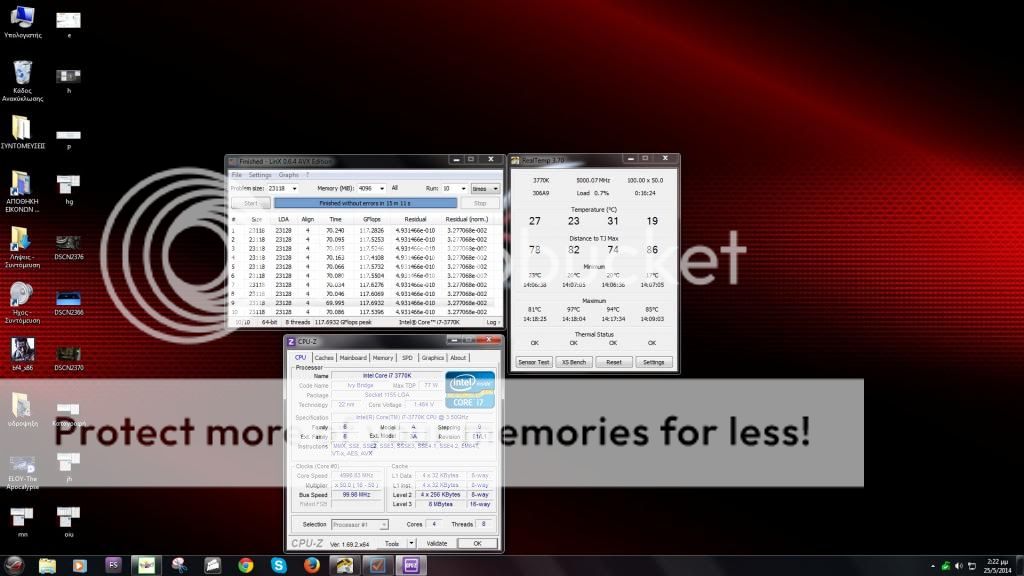Click the volume icon in the system tray
This screenshot has width=1024, height=576.
959,565
